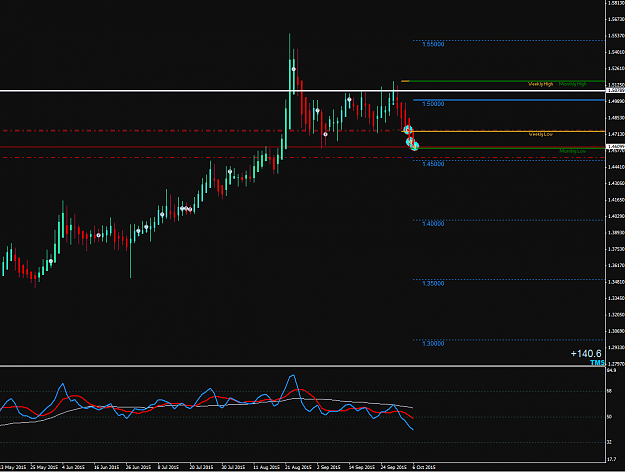This screenshot has height=472, width=625.
Task: Select the solid blue line at 1.50000
Action: pos(509,100)
